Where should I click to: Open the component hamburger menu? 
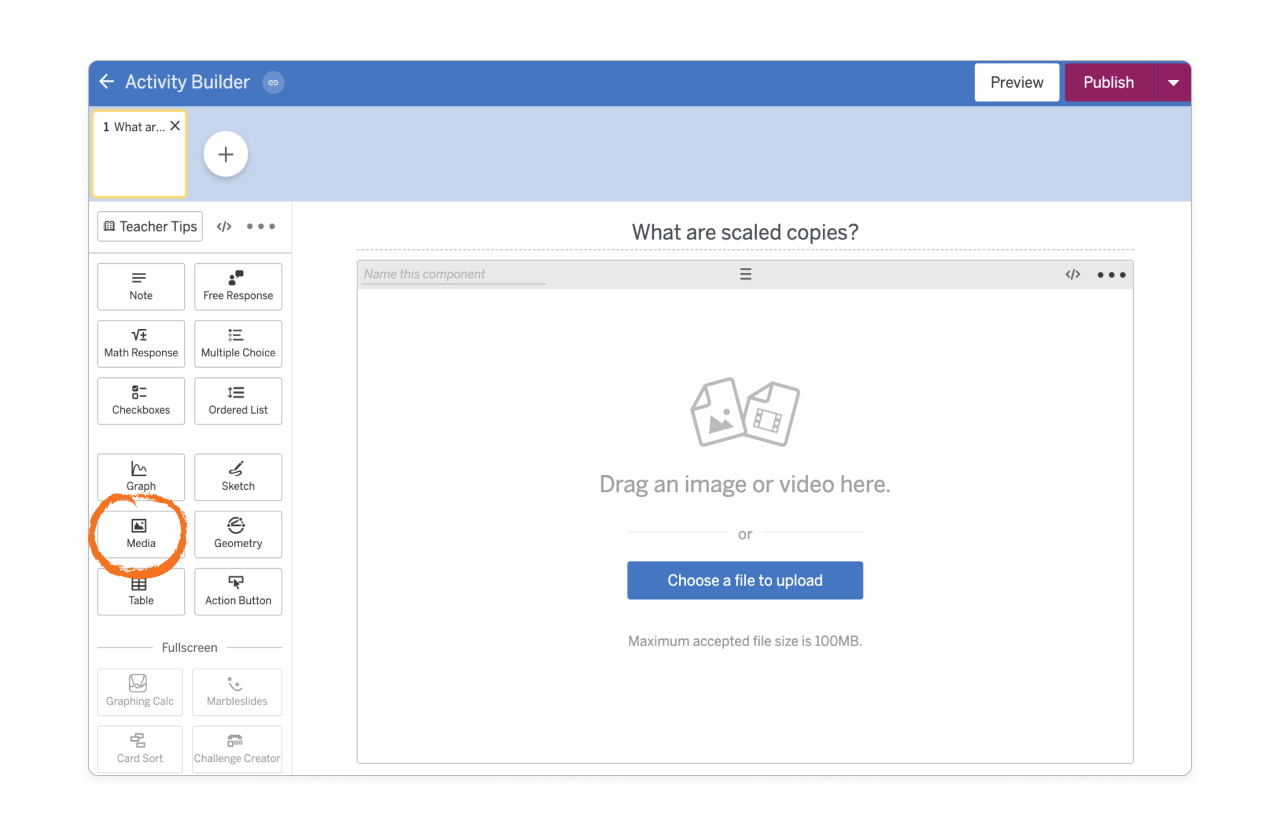coord(745,273)
